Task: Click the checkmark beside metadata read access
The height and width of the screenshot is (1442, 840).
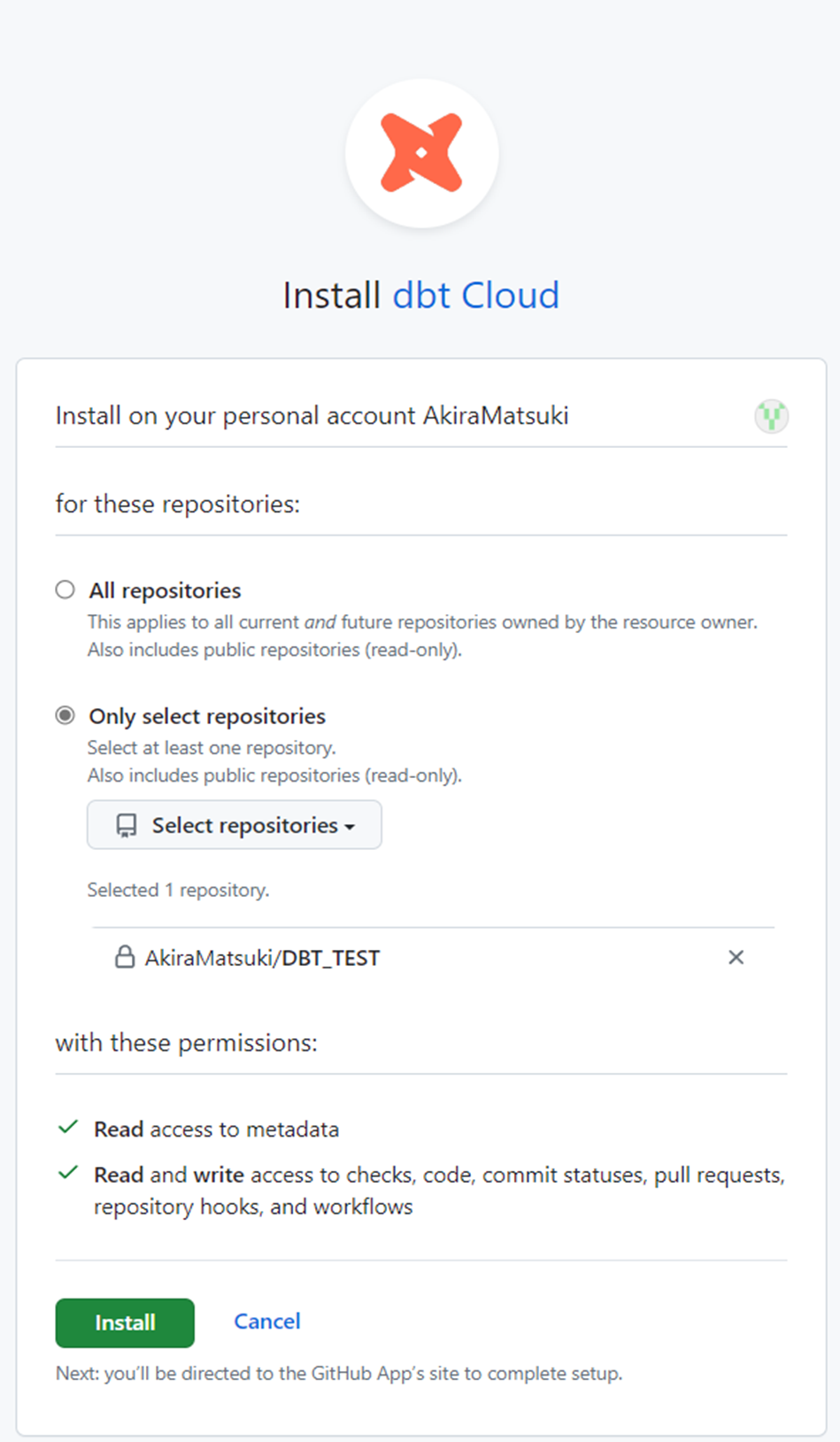Action: (68, 1128)
